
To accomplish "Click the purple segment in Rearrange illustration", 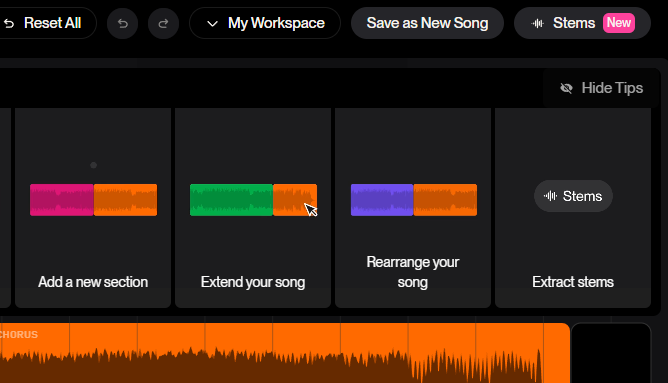I will click(382, 200).
